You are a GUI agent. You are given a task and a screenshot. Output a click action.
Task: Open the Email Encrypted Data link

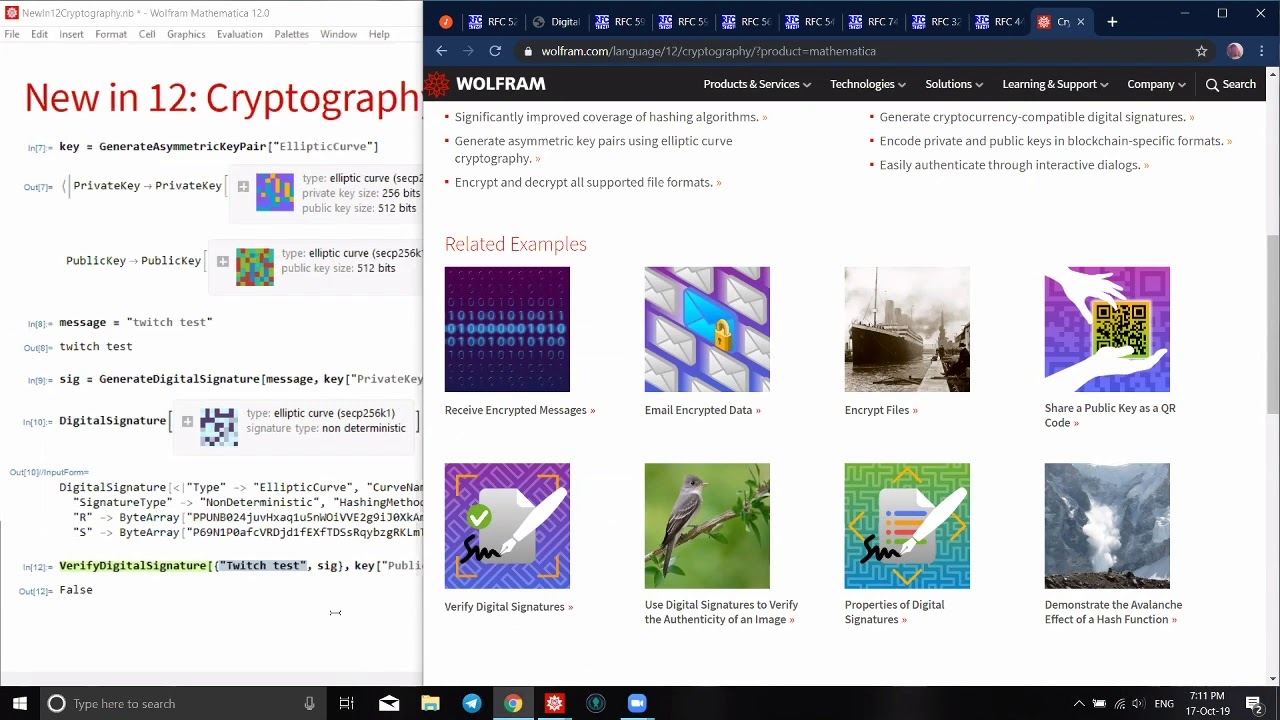click(x=703, y=410)
